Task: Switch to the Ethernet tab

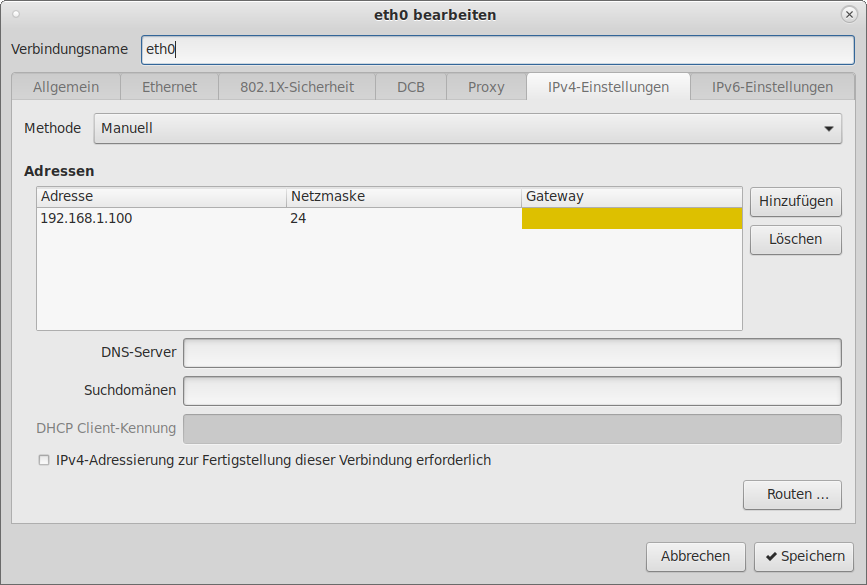Action: (x=169, y=87)
